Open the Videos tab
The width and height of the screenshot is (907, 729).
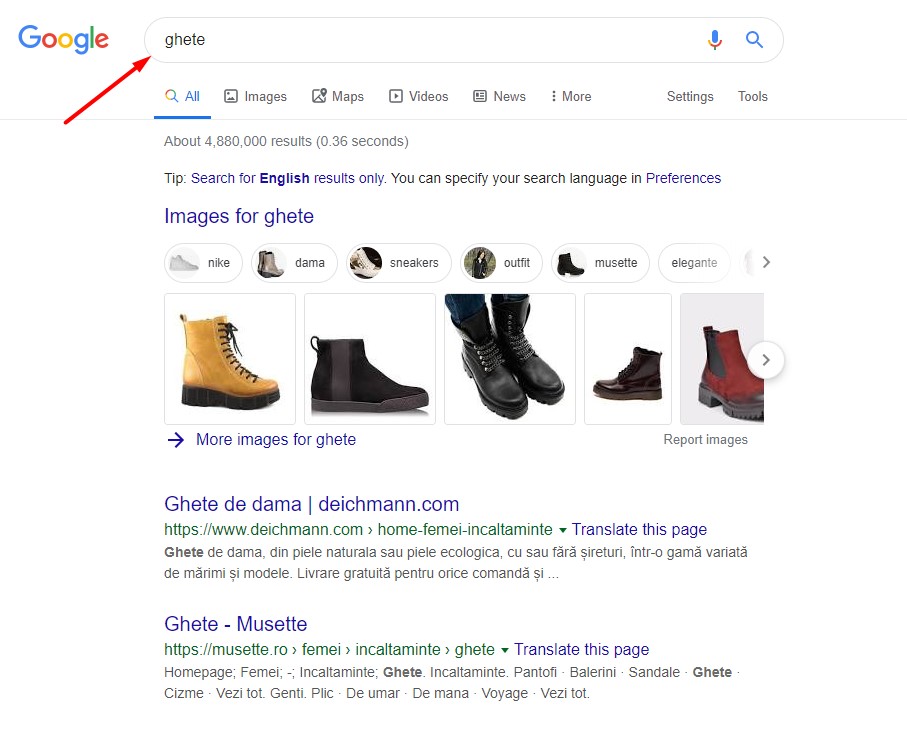(419, 97)
